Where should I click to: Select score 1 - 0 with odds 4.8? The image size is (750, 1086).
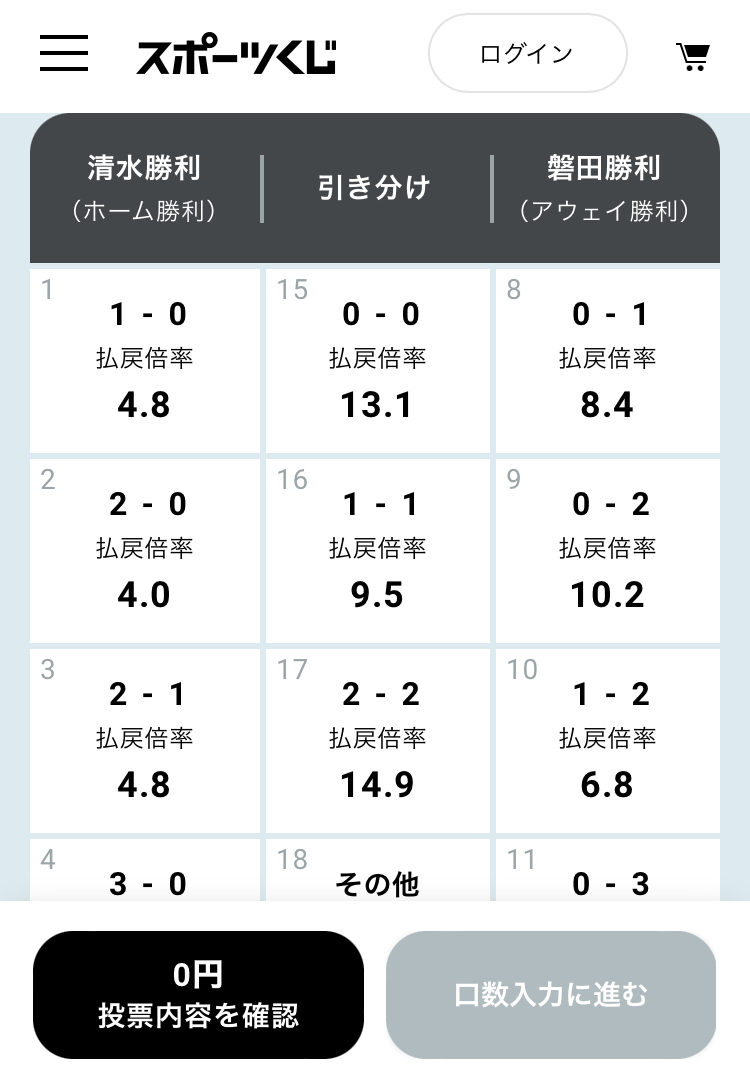(145, 361)
